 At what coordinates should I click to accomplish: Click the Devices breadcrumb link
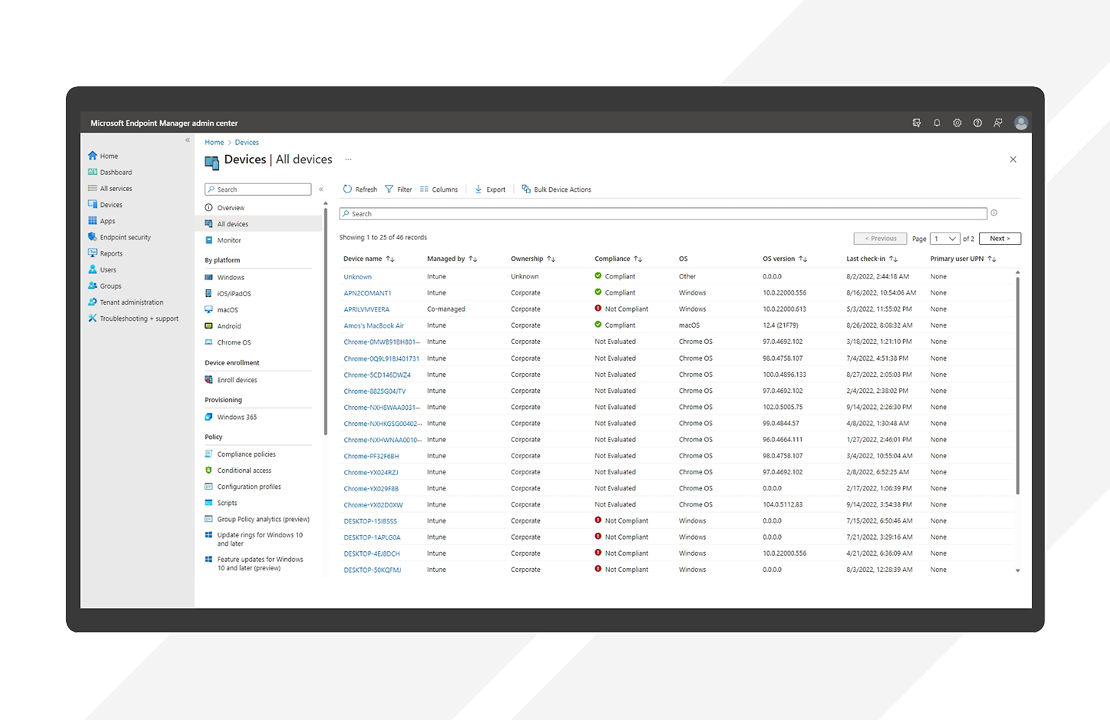(x=247, y=142)
